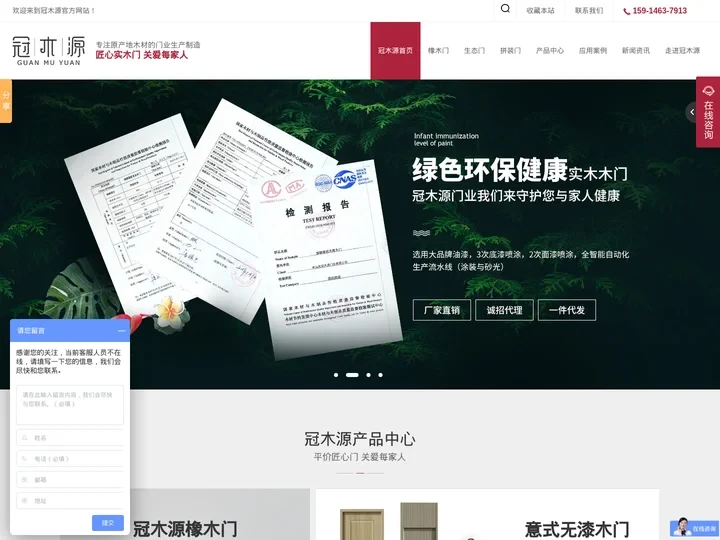720x540 pixels.
Task: Open the 产品中心 menu item
Action: click(550, 51)
